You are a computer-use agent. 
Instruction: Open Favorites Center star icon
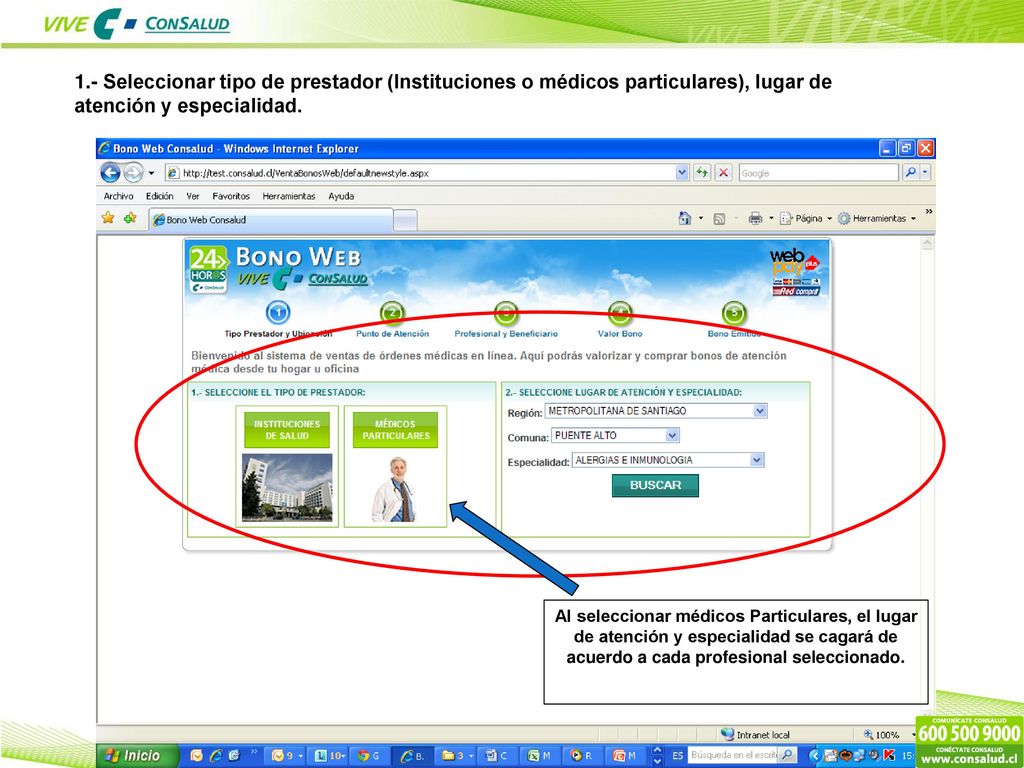click(108, 218)
